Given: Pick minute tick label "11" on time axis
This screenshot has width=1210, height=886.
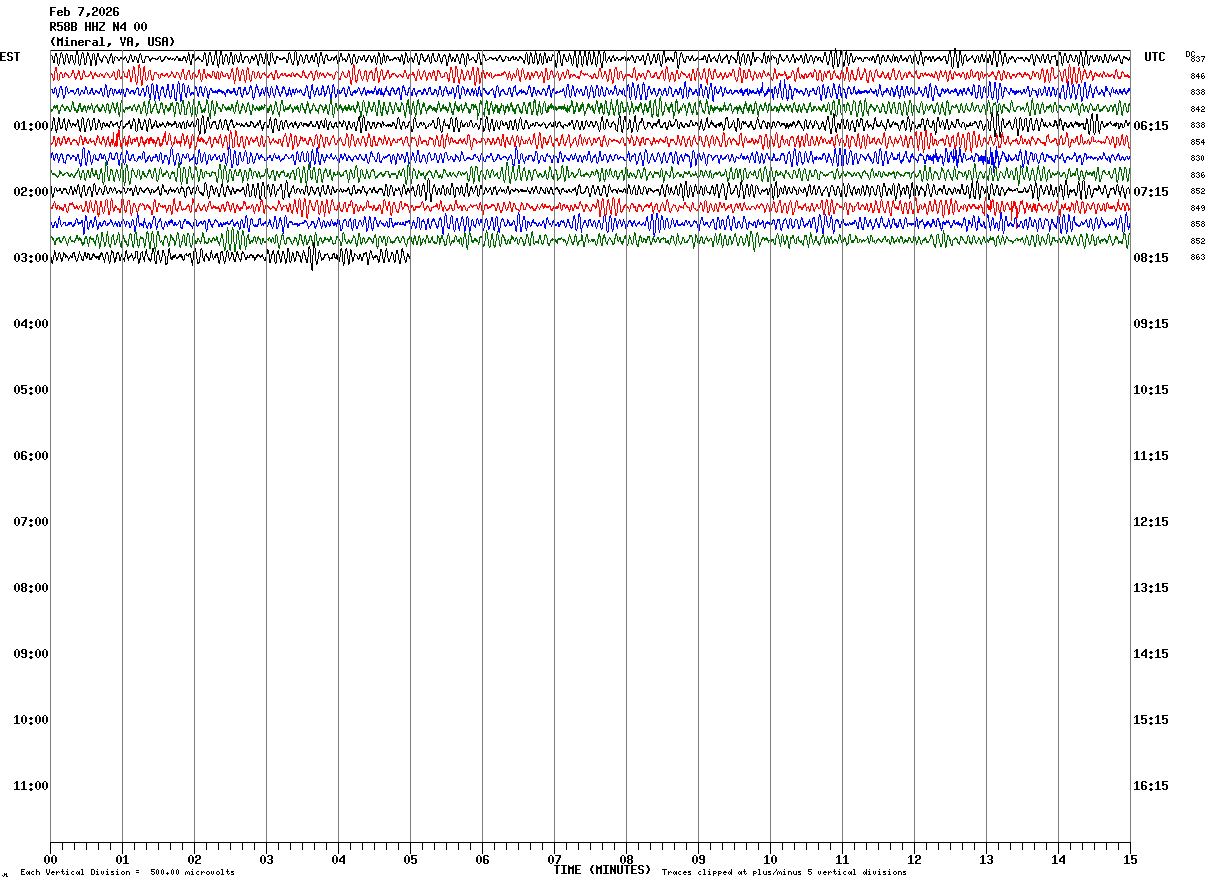Looking at the screenshot, I should tap(842, 860).
